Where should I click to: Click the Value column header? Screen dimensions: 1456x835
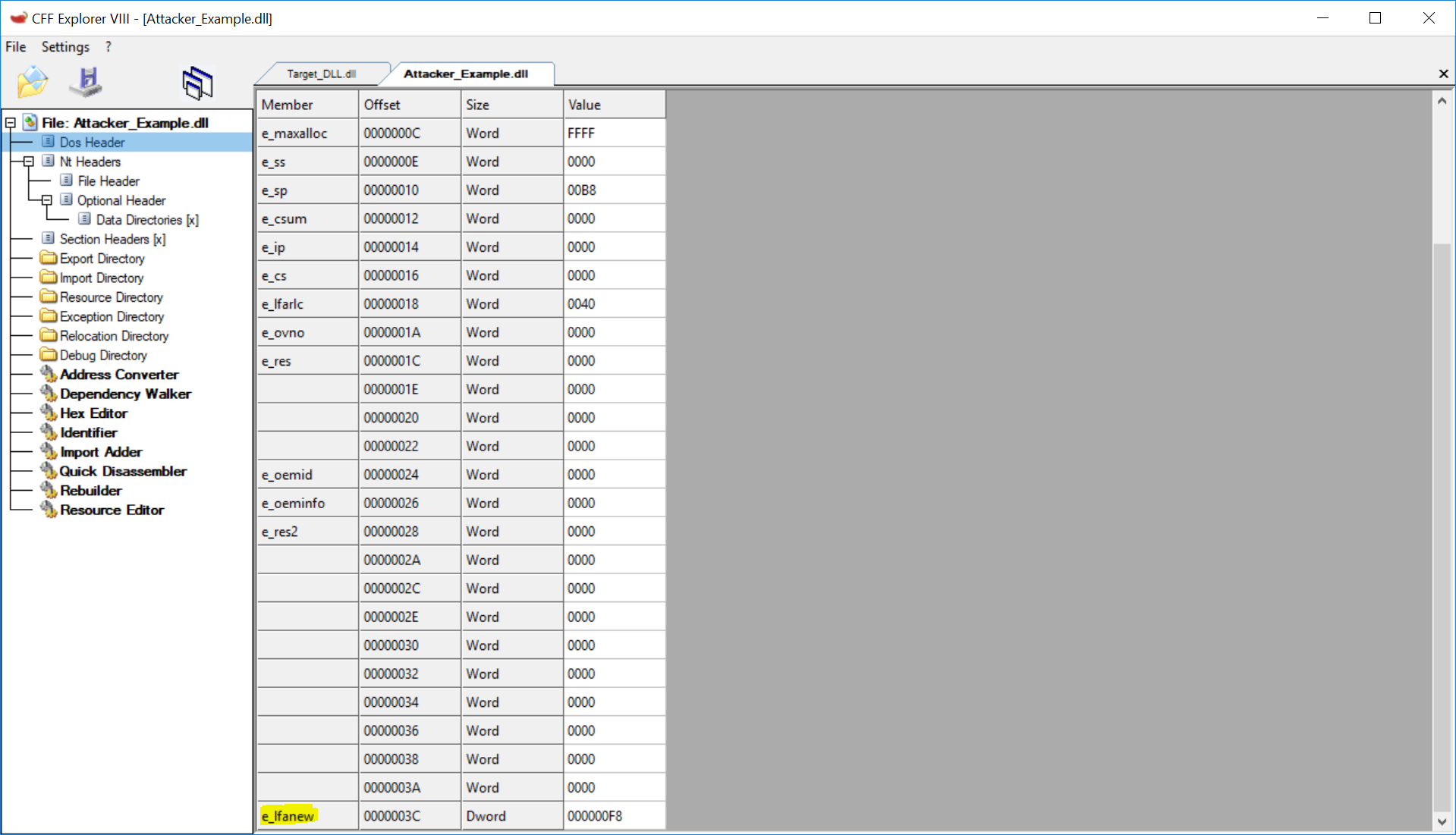615,105
